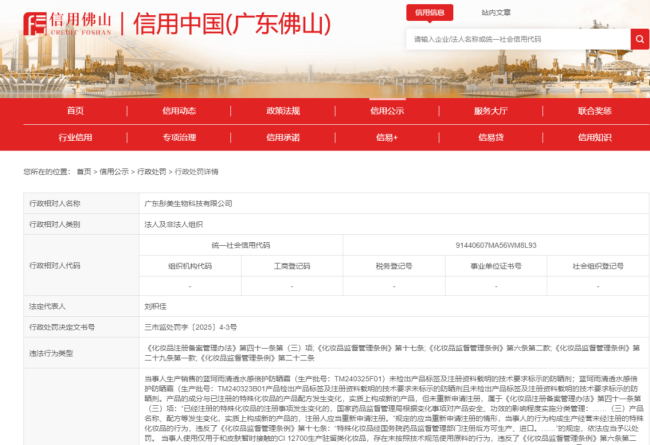Navigate to 联合奖惩 page
Image resolution: width=650 pixels, height=445 pixels.
tap(595, 110)
